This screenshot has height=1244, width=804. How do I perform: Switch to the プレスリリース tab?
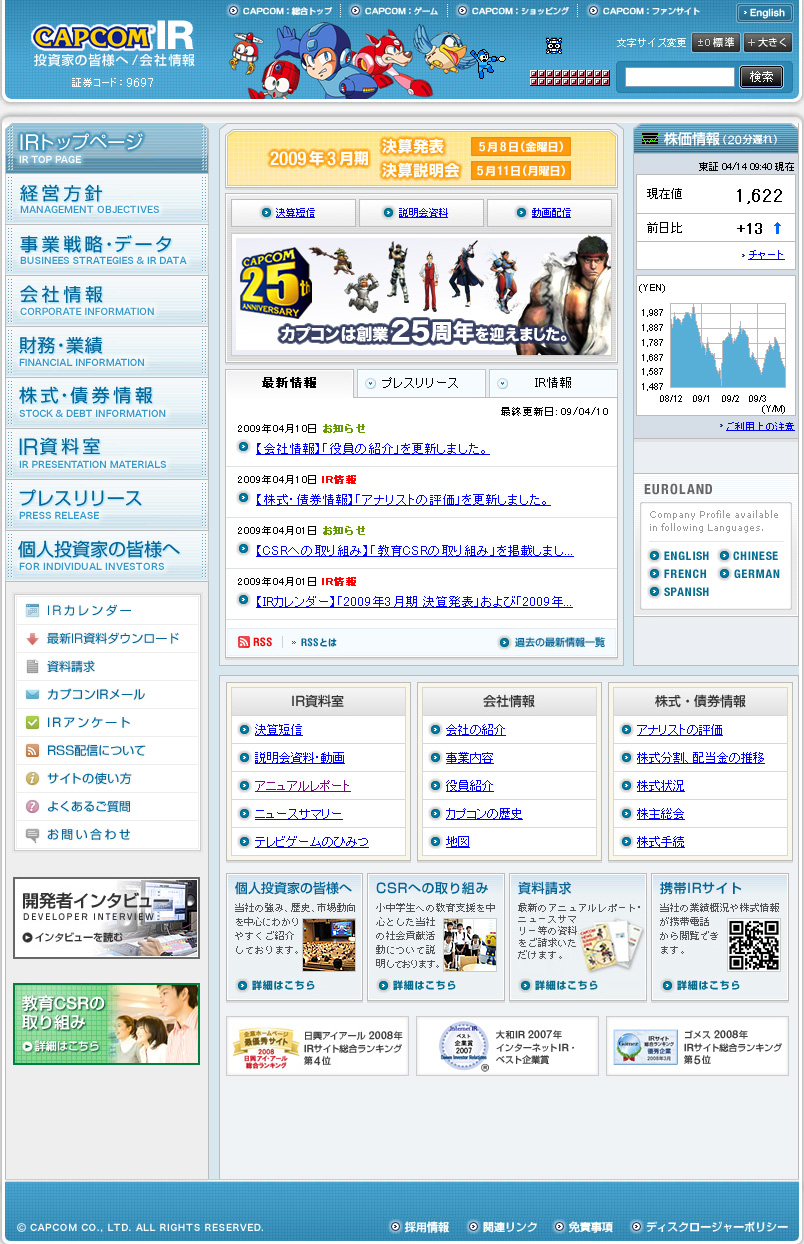(420, 383)
